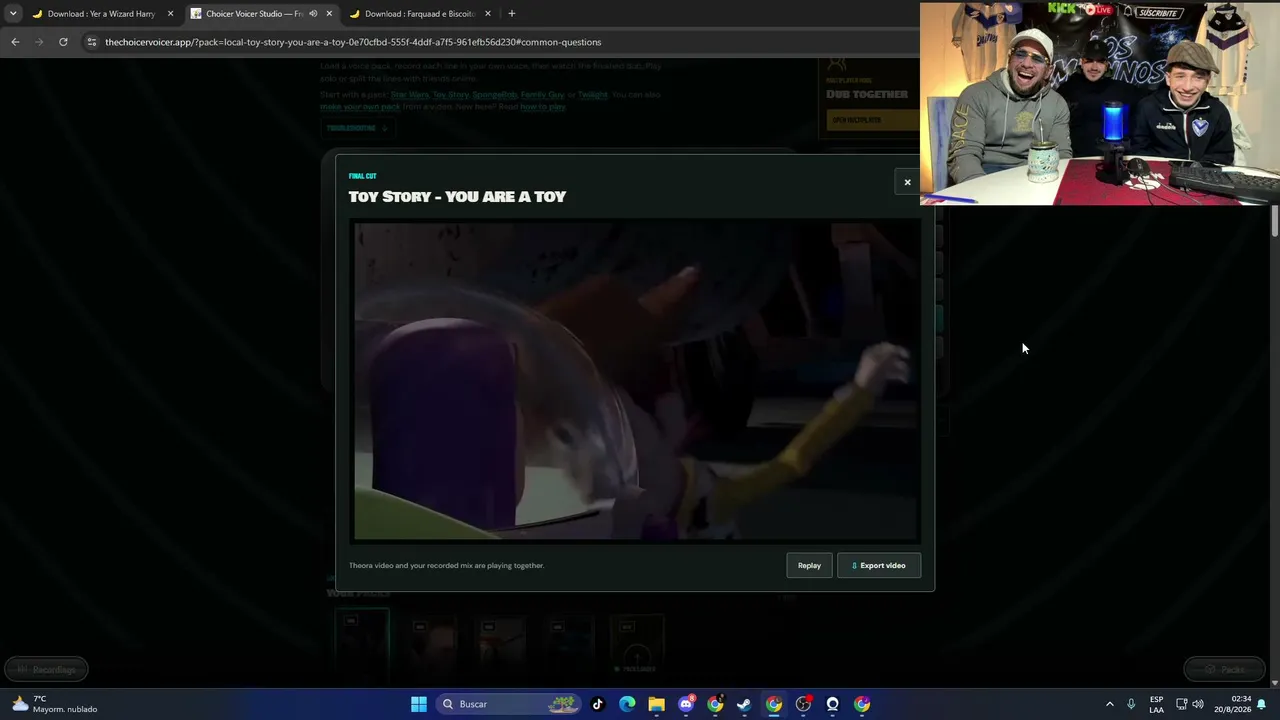Mute the Choicer Voicer tab audio
Screen dimensions: 1280x720
point(313,14)
